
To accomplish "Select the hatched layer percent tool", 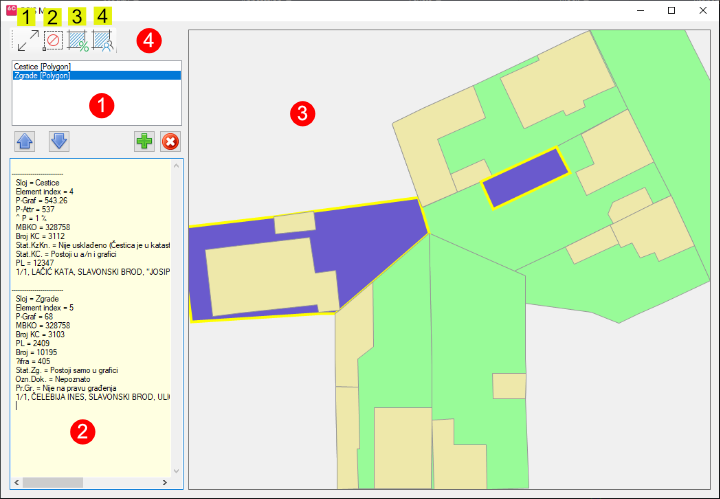I will [79, 41].
